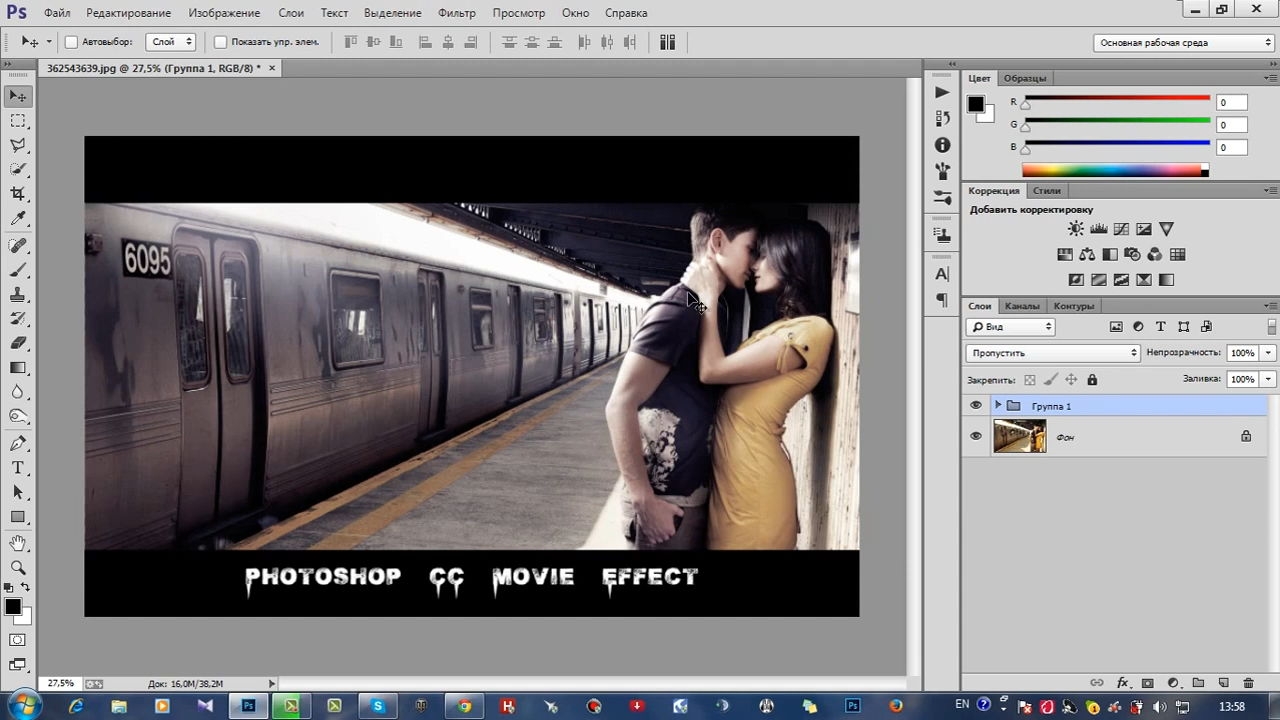This screenshot has width=1280, height=720.
Task: Select the Pen tool
Action: point(18,443)
